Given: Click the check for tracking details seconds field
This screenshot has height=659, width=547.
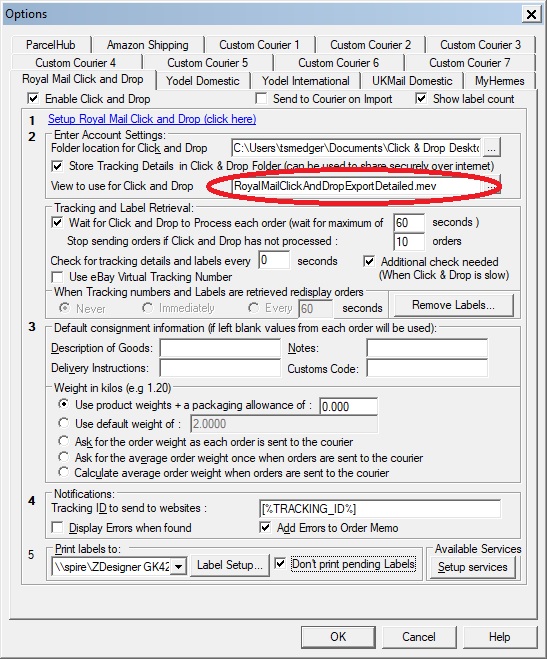Looking at the screenshot, I should coord(274,260).
